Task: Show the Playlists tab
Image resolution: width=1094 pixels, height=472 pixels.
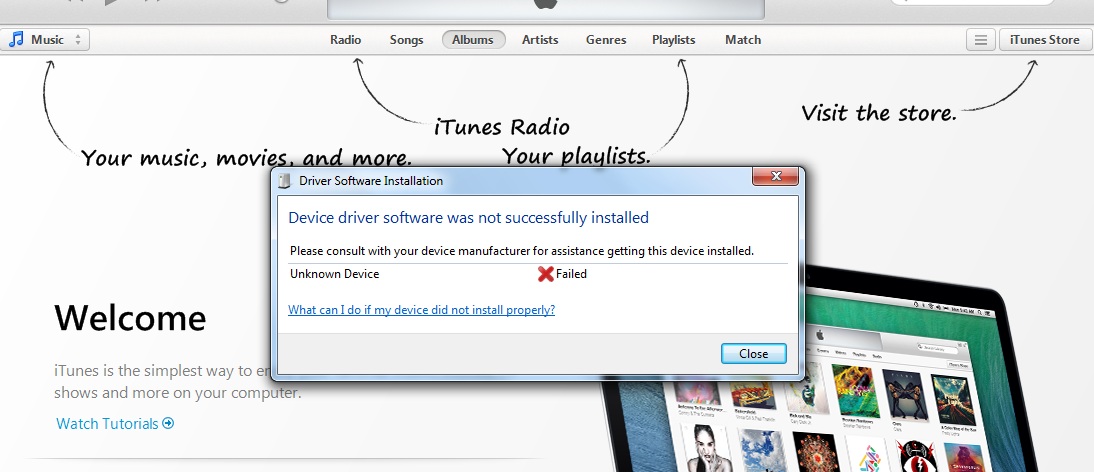Action: tap(673, 40)
